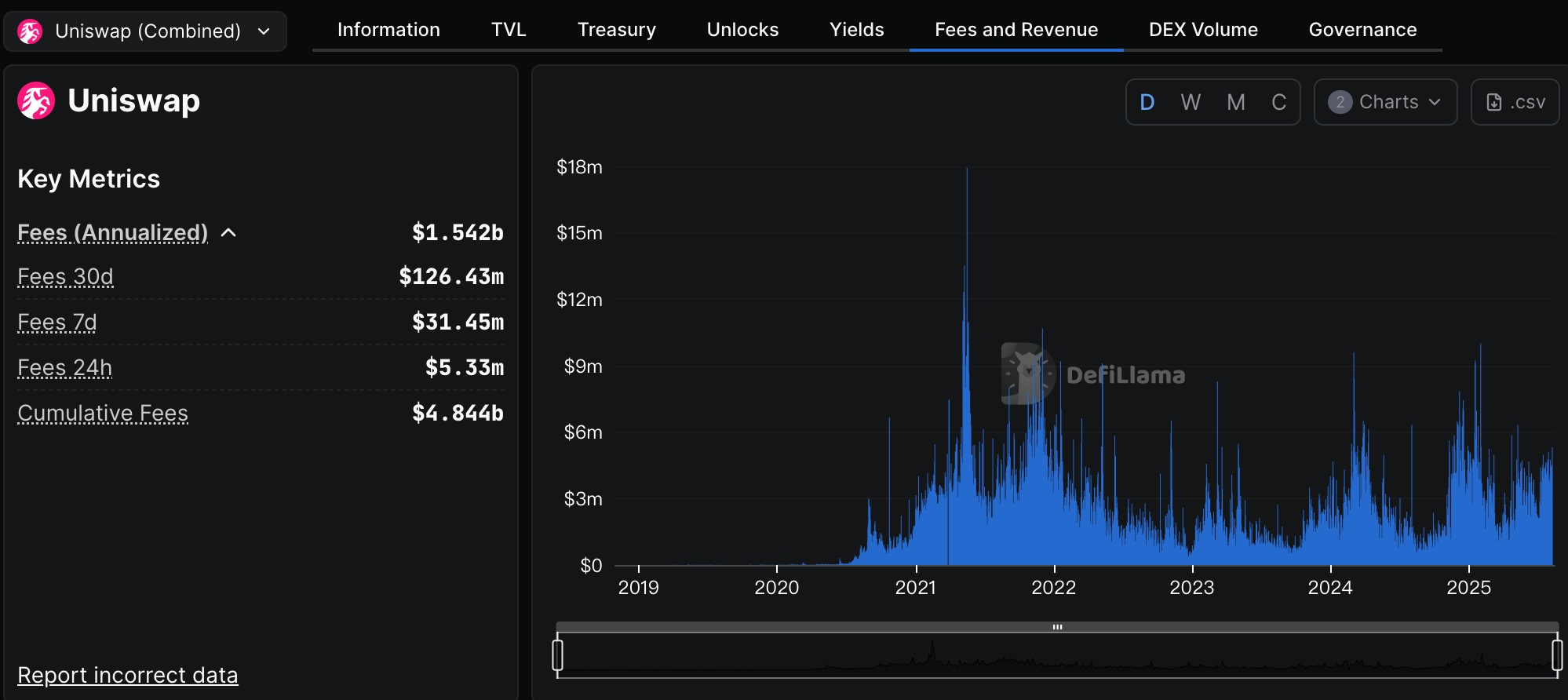Screen dimensions: 1568x700
Task: Click the $126.43m fees value
Action: coord(451,277)
